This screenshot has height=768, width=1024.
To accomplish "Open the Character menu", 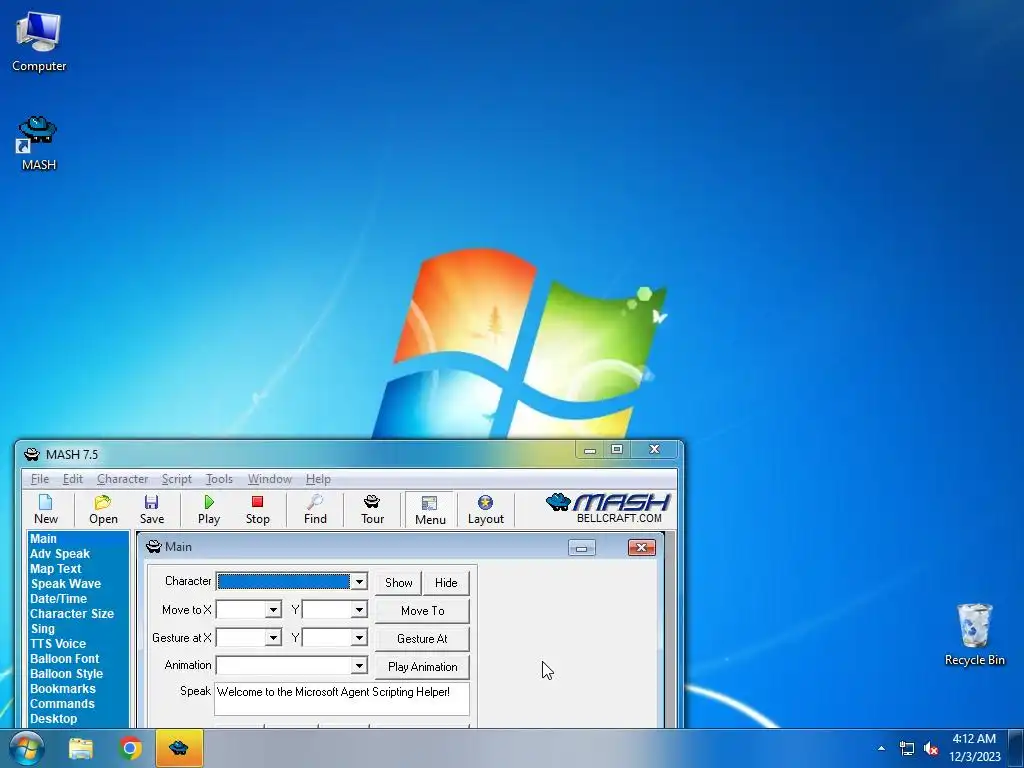I will 122,479.
